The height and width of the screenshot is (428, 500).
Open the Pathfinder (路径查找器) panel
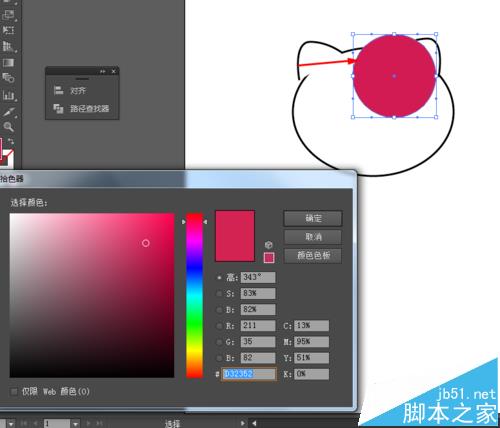(82, 108)
